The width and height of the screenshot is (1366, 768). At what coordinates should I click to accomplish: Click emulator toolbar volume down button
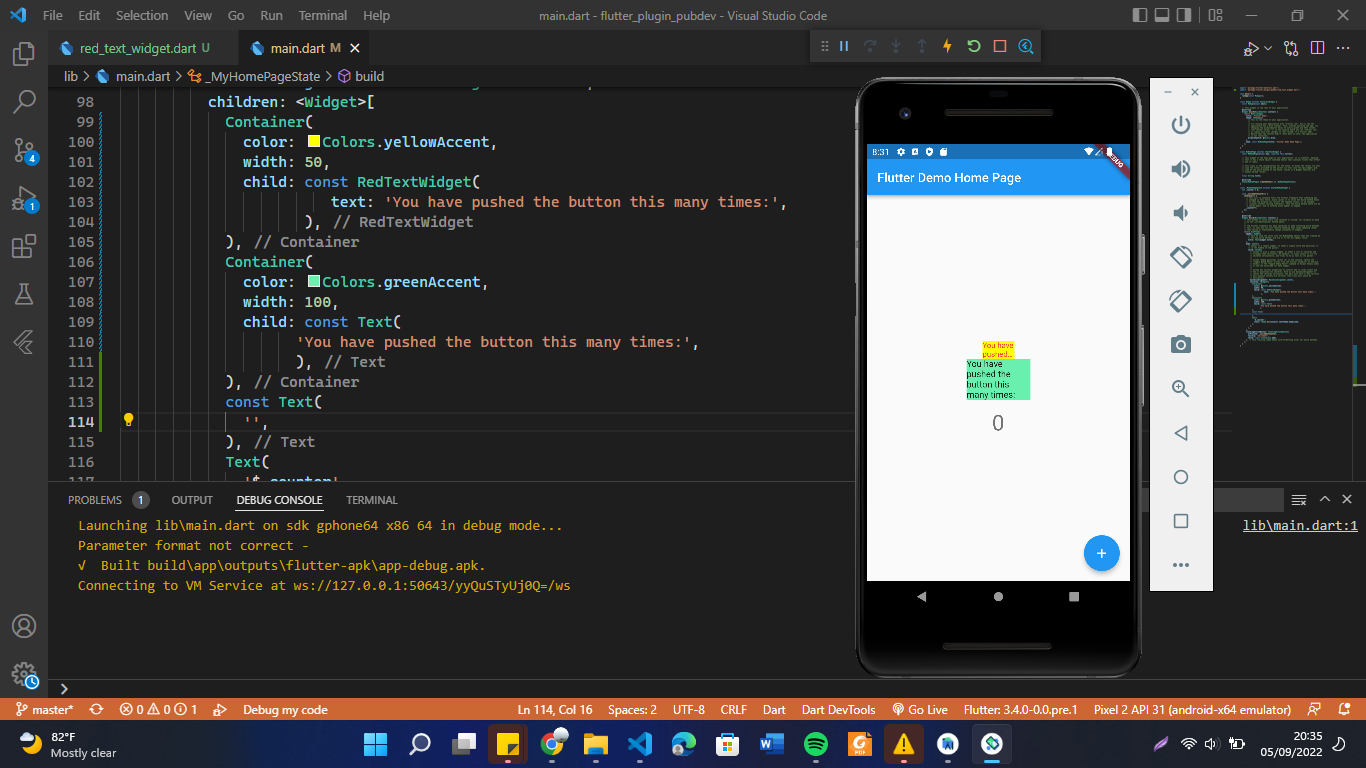pyautogui.click(x=1181, y=213)
